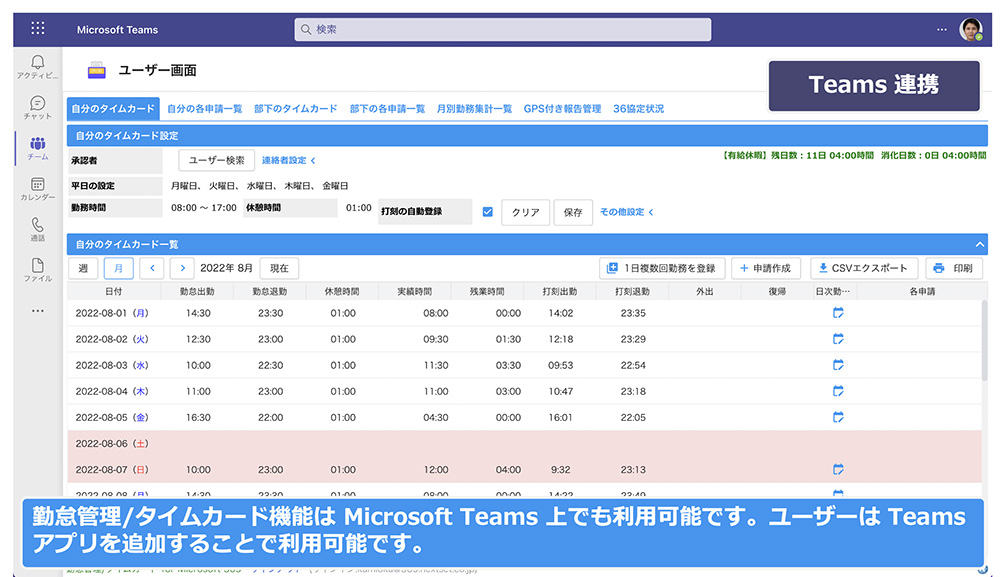The width and height of the screenshot is (1000, 577).
Task: Click the クリア button
Action: (x=526, y=212)
